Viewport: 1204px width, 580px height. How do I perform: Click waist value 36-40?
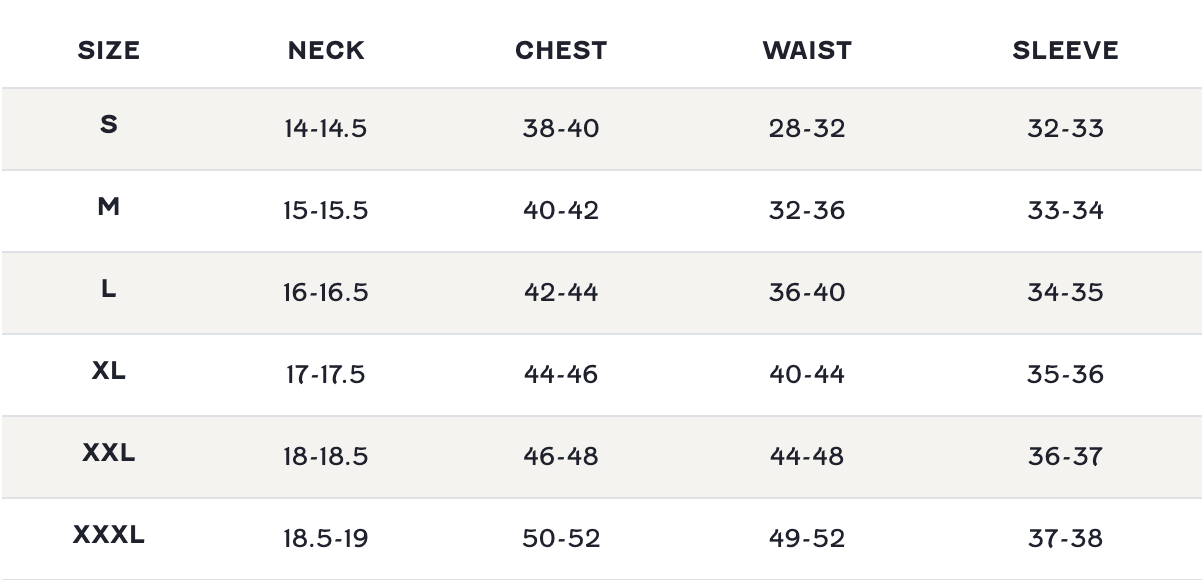click(807, 293)
